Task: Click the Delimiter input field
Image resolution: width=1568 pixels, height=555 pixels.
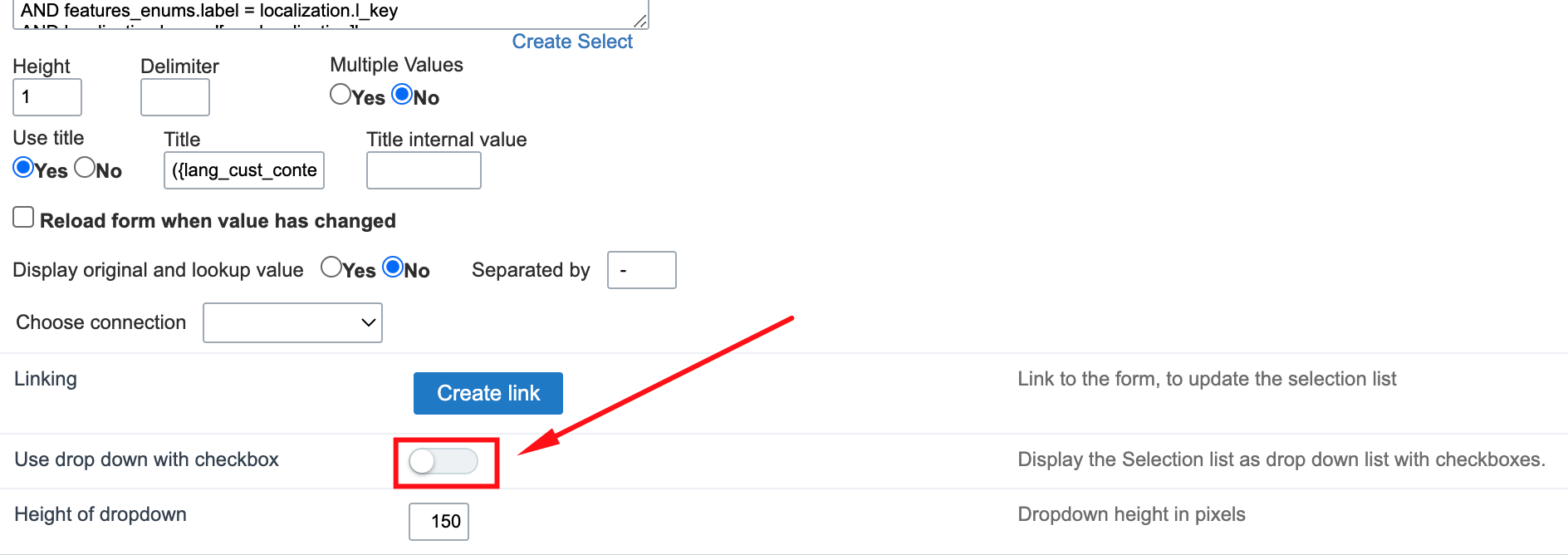Action: 175,97
